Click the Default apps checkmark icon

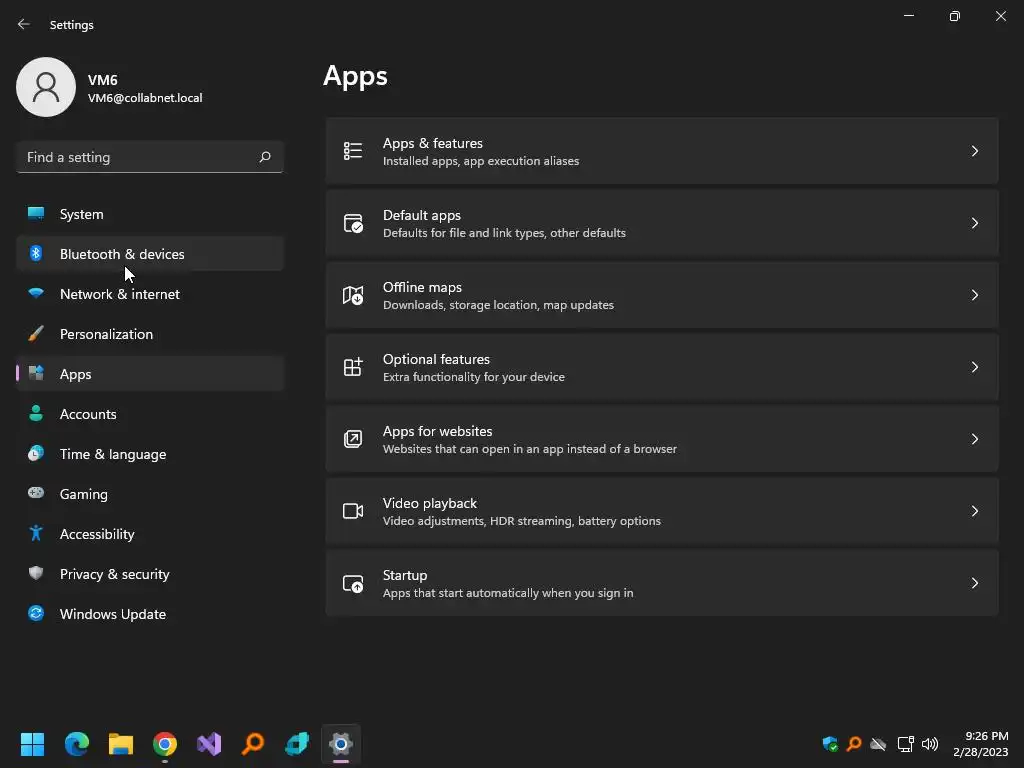(x=353, y=223)
